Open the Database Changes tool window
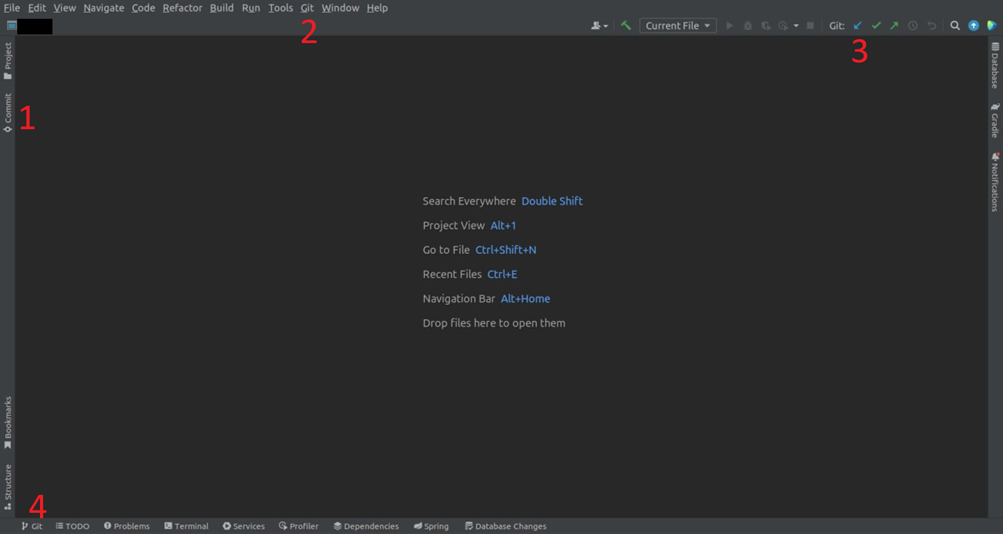1003x534 pixels. 505,526
